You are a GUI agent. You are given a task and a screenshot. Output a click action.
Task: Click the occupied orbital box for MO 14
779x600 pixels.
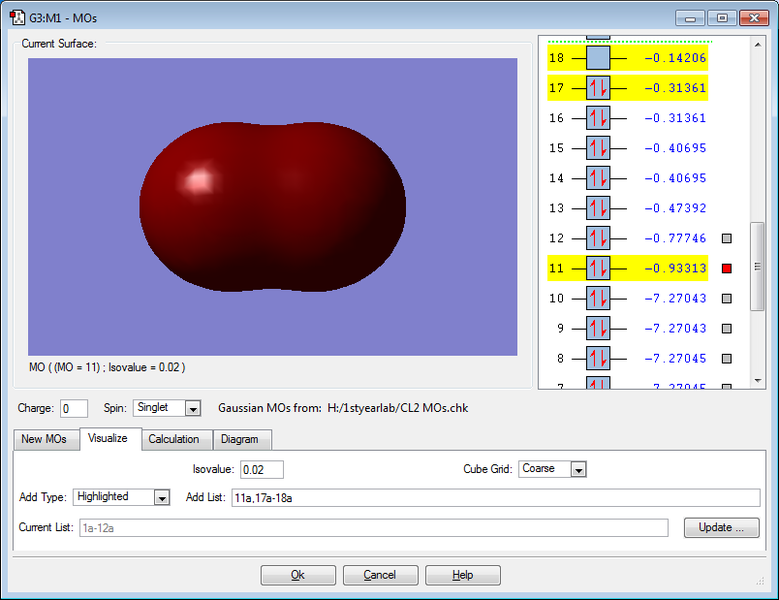pos(597,178)
